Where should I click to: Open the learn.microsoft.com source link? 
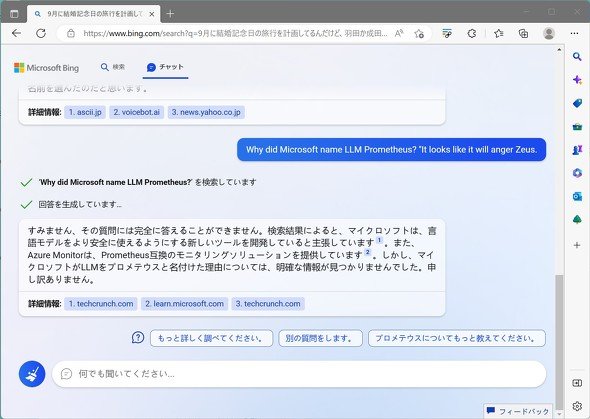[184, 304]
